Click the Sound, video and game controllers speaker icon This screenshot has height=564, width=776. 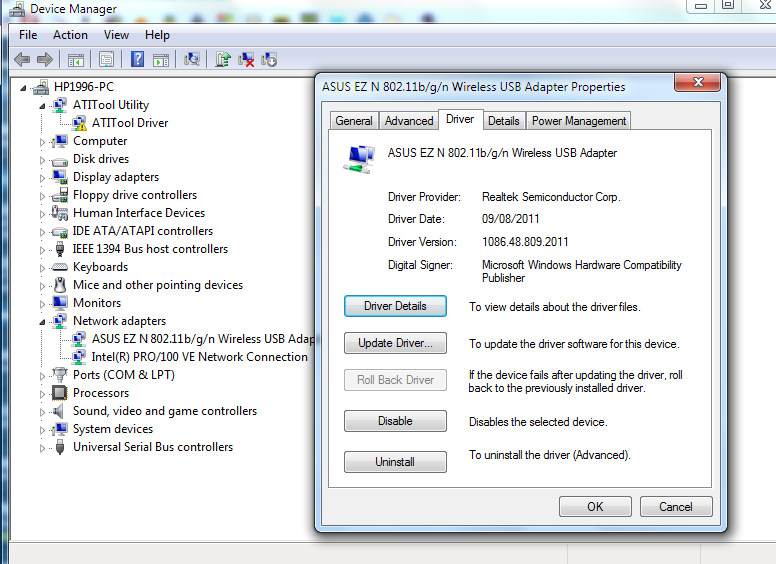[59, 411]
